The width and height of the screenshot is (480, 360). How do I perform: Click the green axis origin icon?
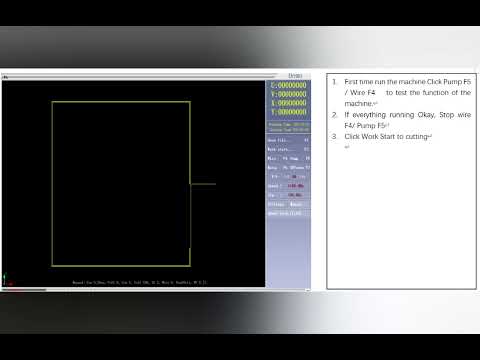pos(5,279)
